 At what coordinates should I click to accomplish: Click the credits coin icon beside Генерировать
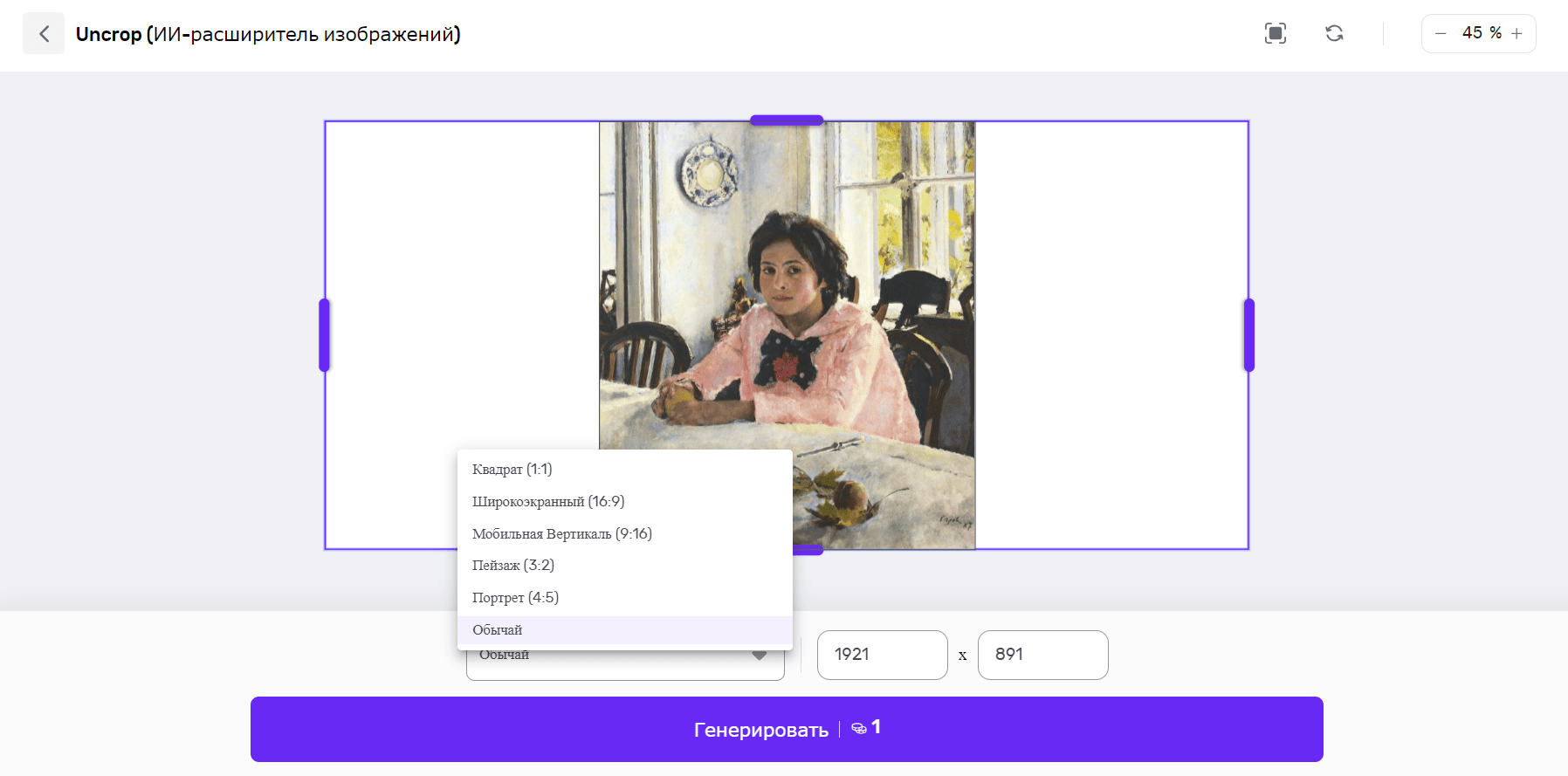coord(859,728)
